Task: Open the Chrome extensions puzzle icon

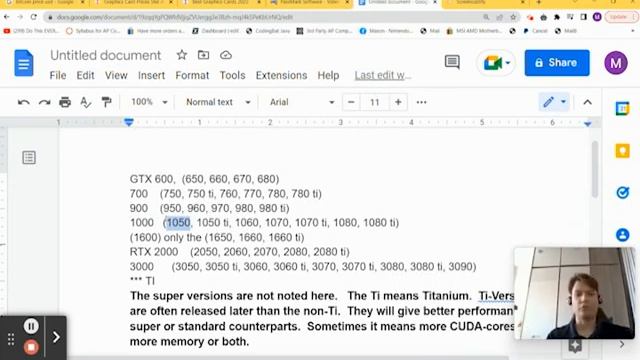Action: point(557,17)
